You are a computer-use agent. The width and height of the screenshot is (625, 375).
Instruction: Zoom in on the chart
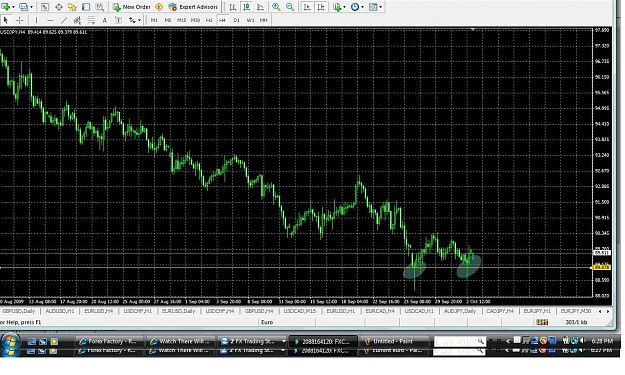point(276,7)
